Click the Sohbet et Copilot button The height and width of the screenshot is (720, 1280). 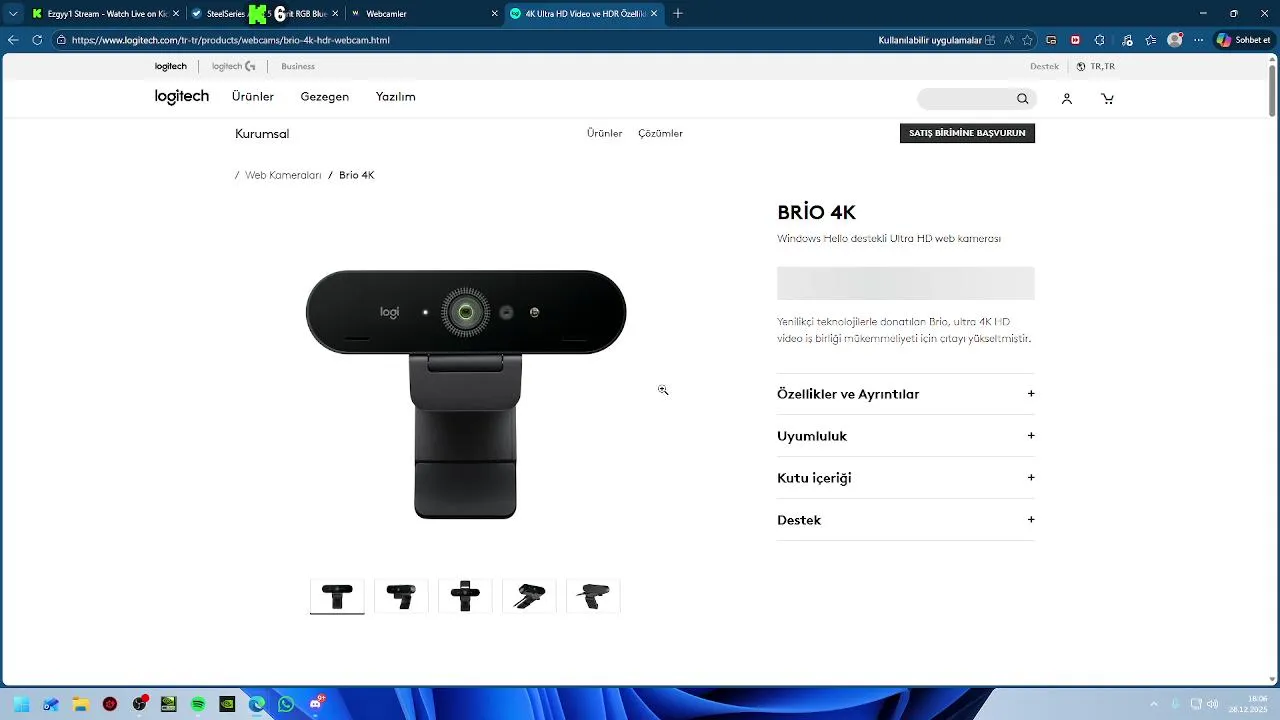[x=1243, y=40]
